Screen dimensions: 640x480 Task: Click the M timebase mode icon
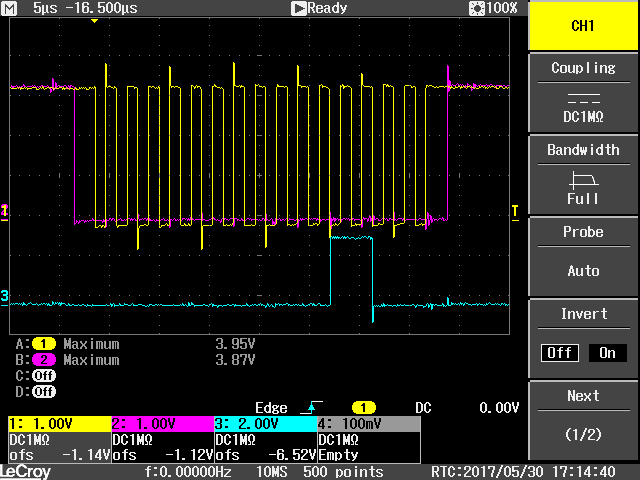pyautogui.click(x=9, y=8)
